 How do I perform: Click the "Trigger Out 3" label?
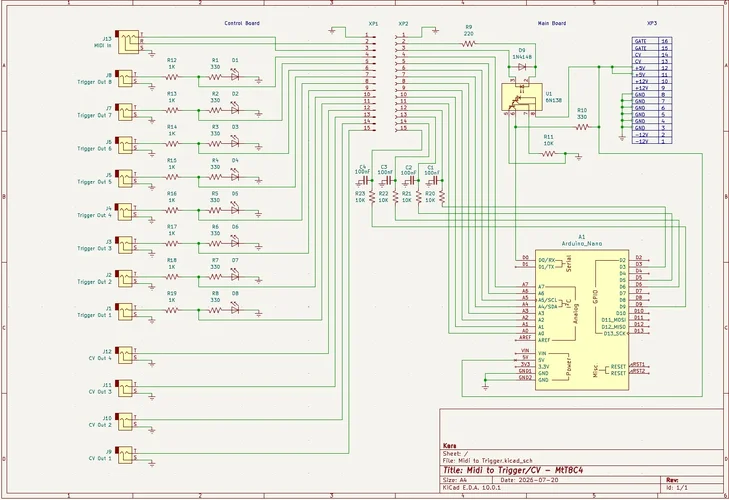click(x=94, y=248)
